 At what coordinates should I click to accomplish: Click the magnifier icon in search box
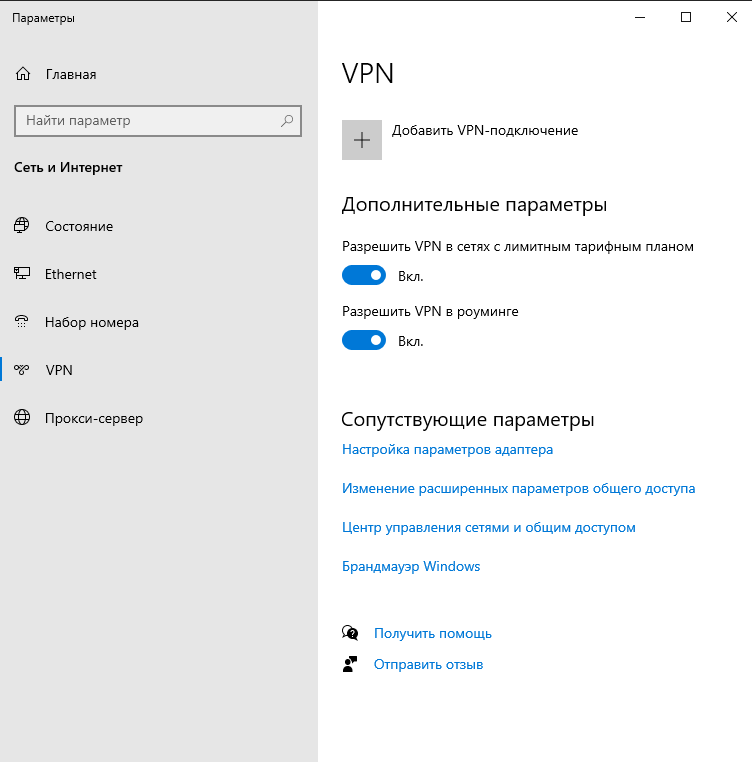pos(287,121)
